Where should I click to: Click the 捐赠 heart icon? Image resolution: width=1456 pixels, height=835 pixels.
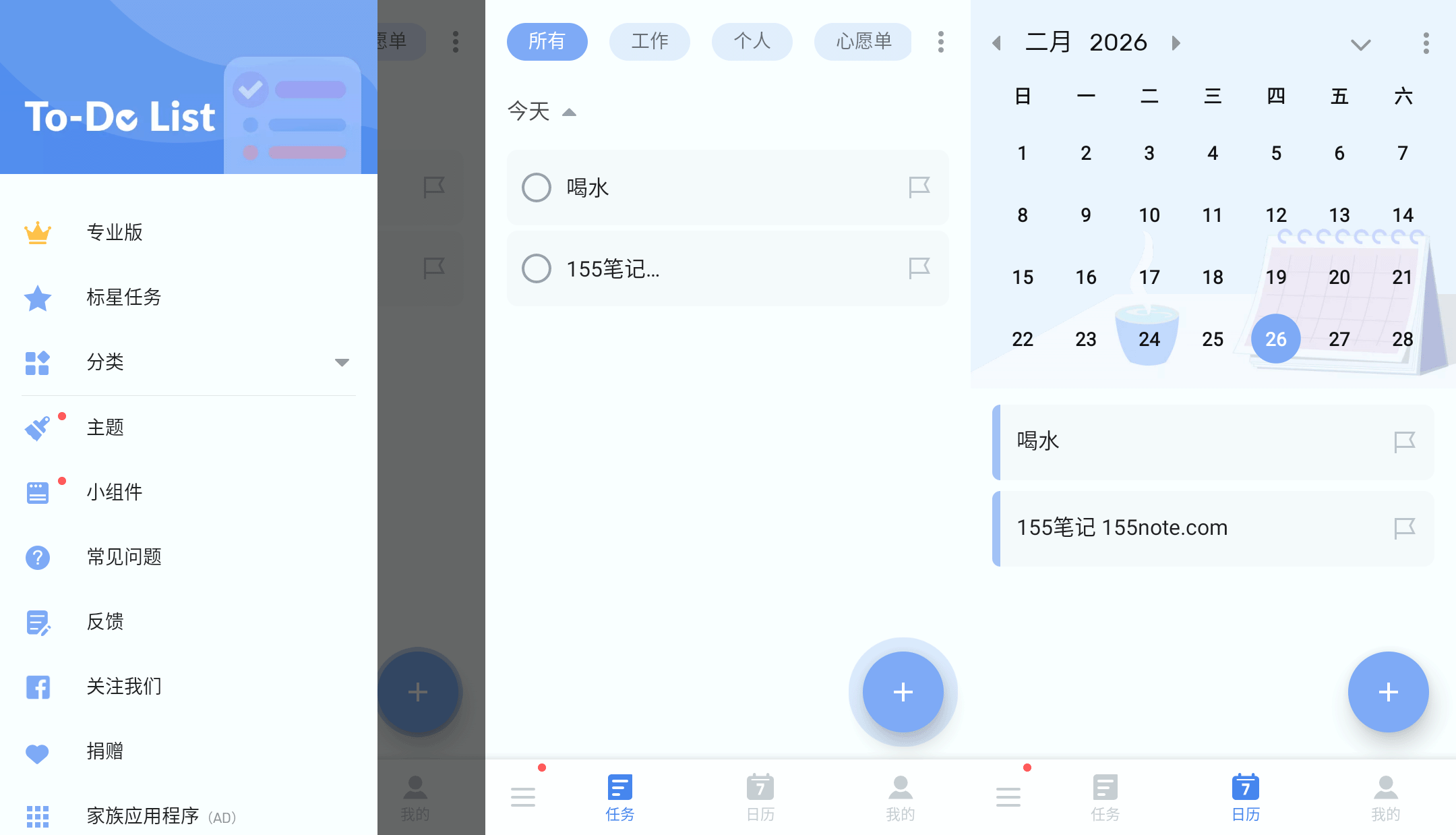[x=38, y=752]
